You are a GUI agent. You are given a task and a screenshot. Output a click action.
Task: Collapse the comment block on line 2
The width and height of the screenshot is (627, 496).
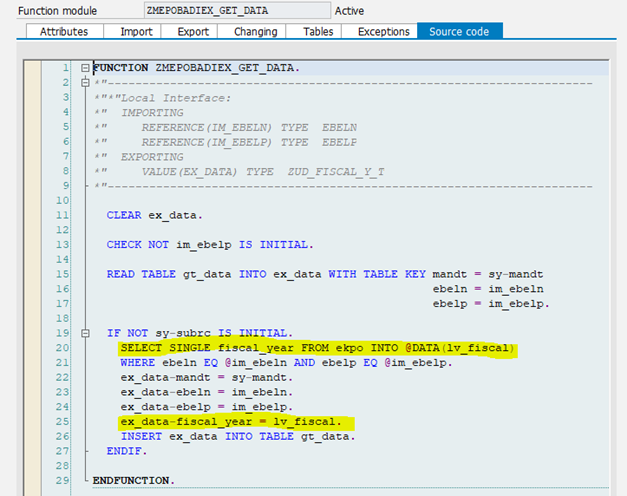pyautogui.click(x=85, y=83)
